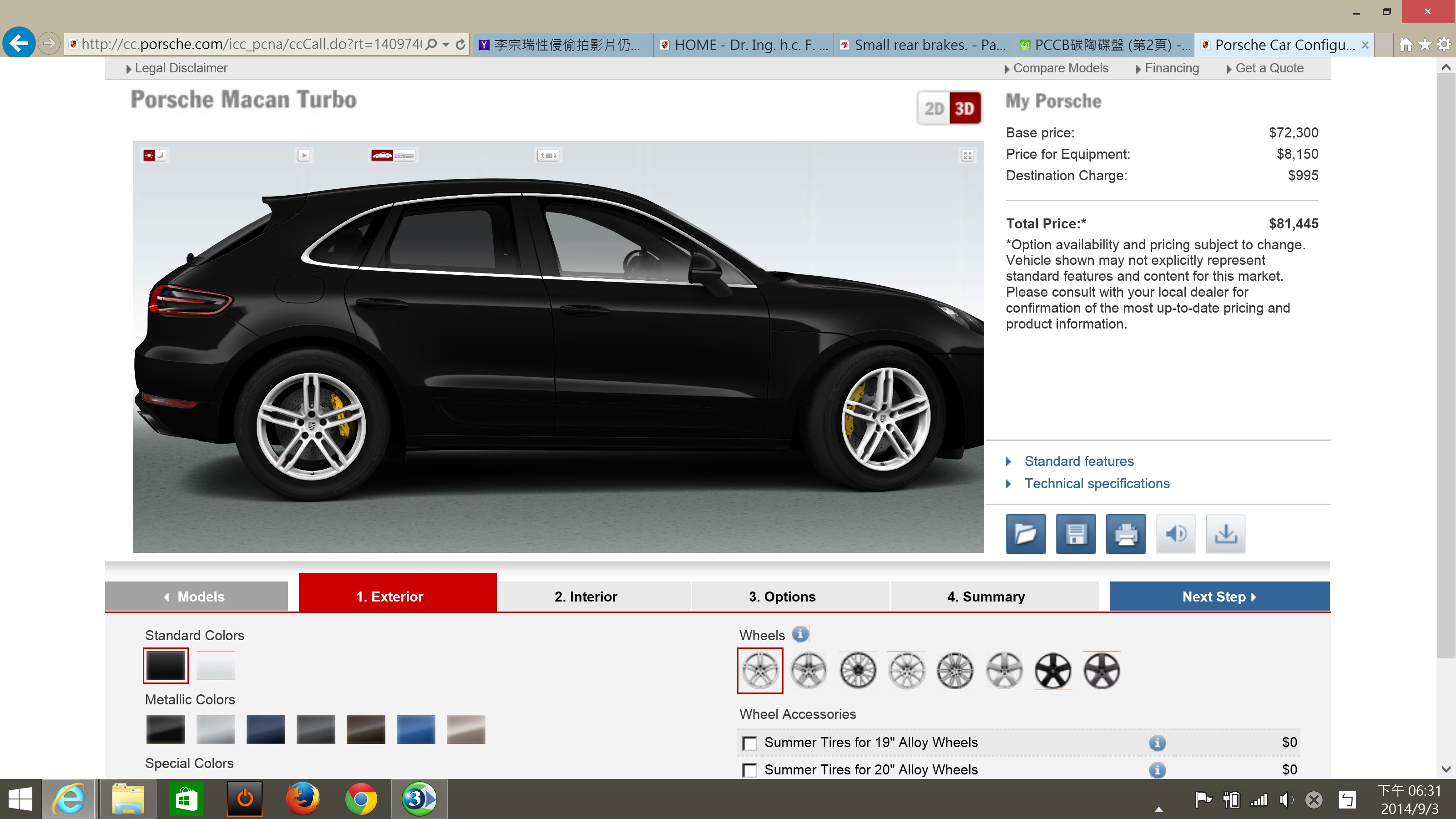Select the first wheel design (selected)
Viewport: 1456px width, 819px height.
point(760,670)
